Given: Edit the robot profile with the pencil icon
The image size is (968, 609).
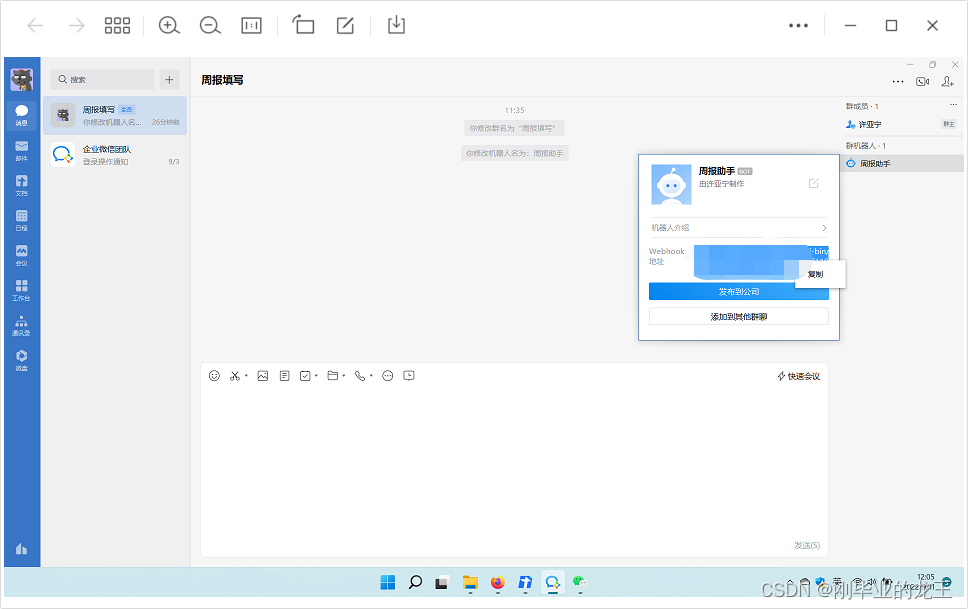Looking at the screenshot, I should coord(814,183).
